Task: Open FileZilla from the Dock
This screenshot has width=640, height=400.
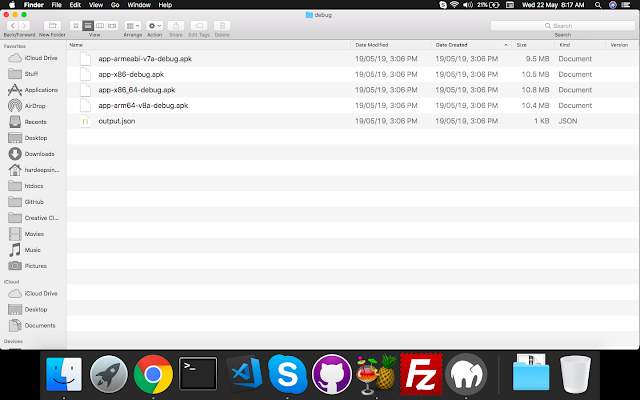Action: point(421,374)
